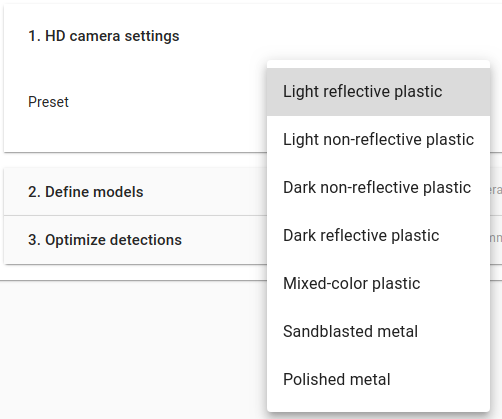Select Sandblasted metal from preset list
Screen dimensions: 502x419
[x=378, y=332]
